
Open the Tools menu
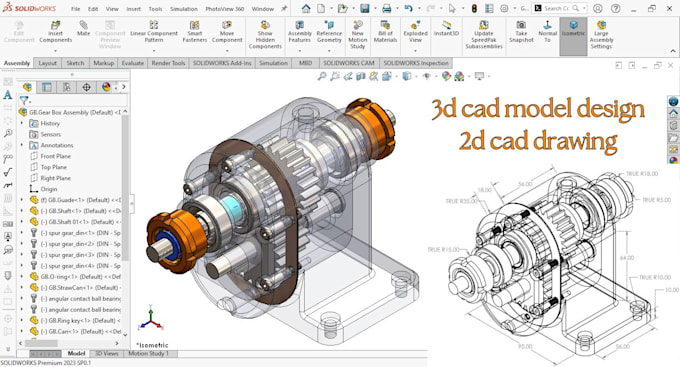click(x=155, y=9)
